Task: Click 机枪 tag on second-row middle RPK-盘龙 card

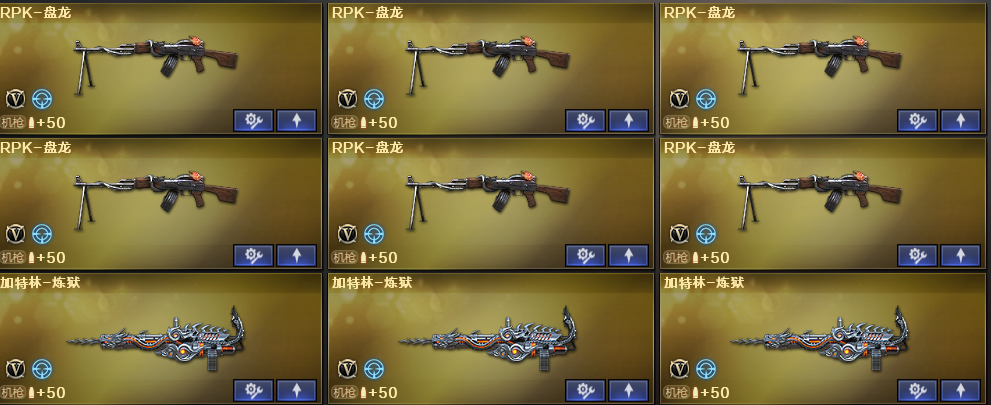Action: (x=344, y=258)
